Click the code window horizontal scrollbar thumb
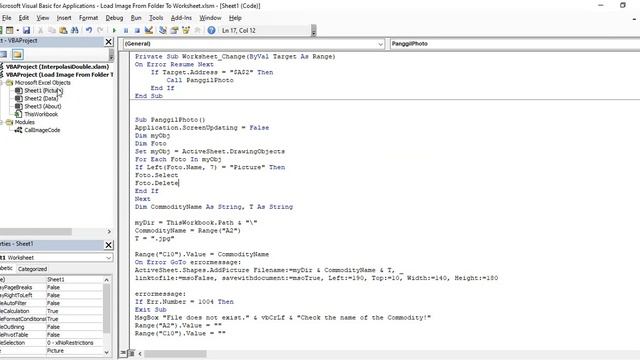Image resolution: width=640 pixels, height=360 pixels. point(175,353)
